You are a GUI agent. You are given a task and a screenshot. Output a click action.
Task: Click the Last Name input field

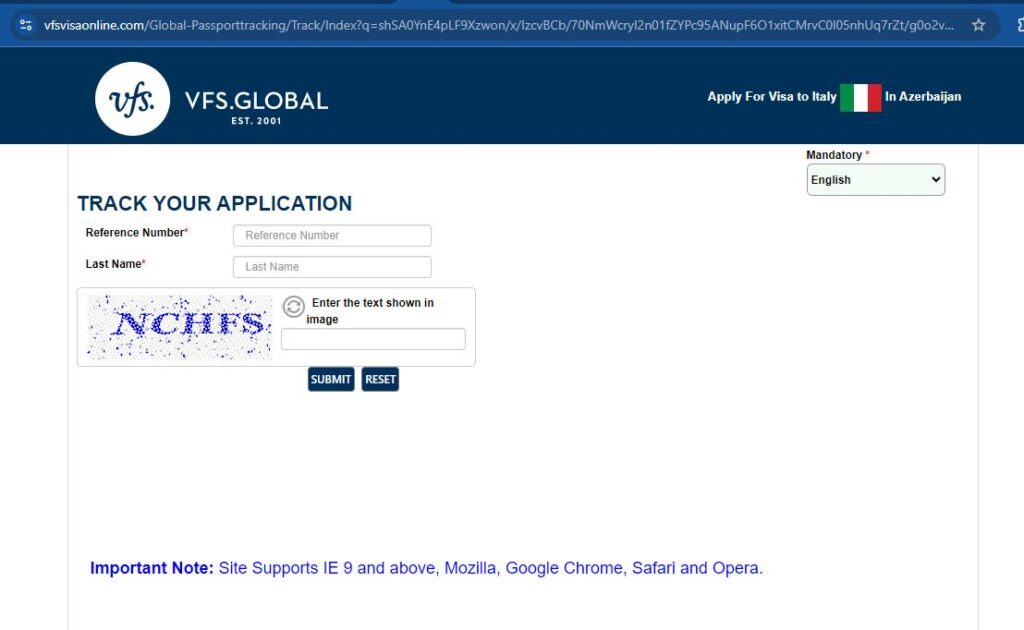coord(331,267)
